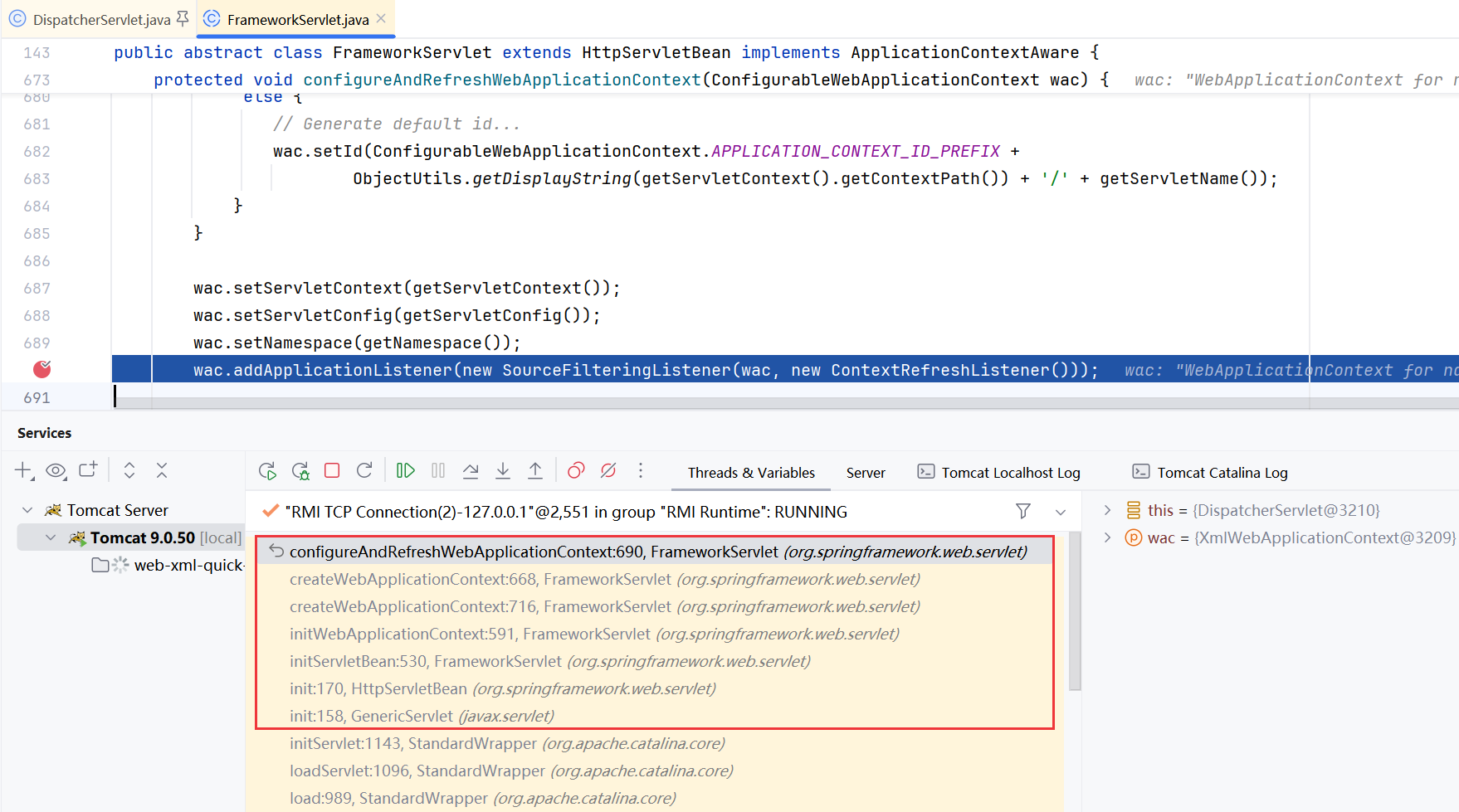Expand the 'wac' XmlWebApplicationContext variable
This screenshot has width=1459, height=812.
point(1107,537)
